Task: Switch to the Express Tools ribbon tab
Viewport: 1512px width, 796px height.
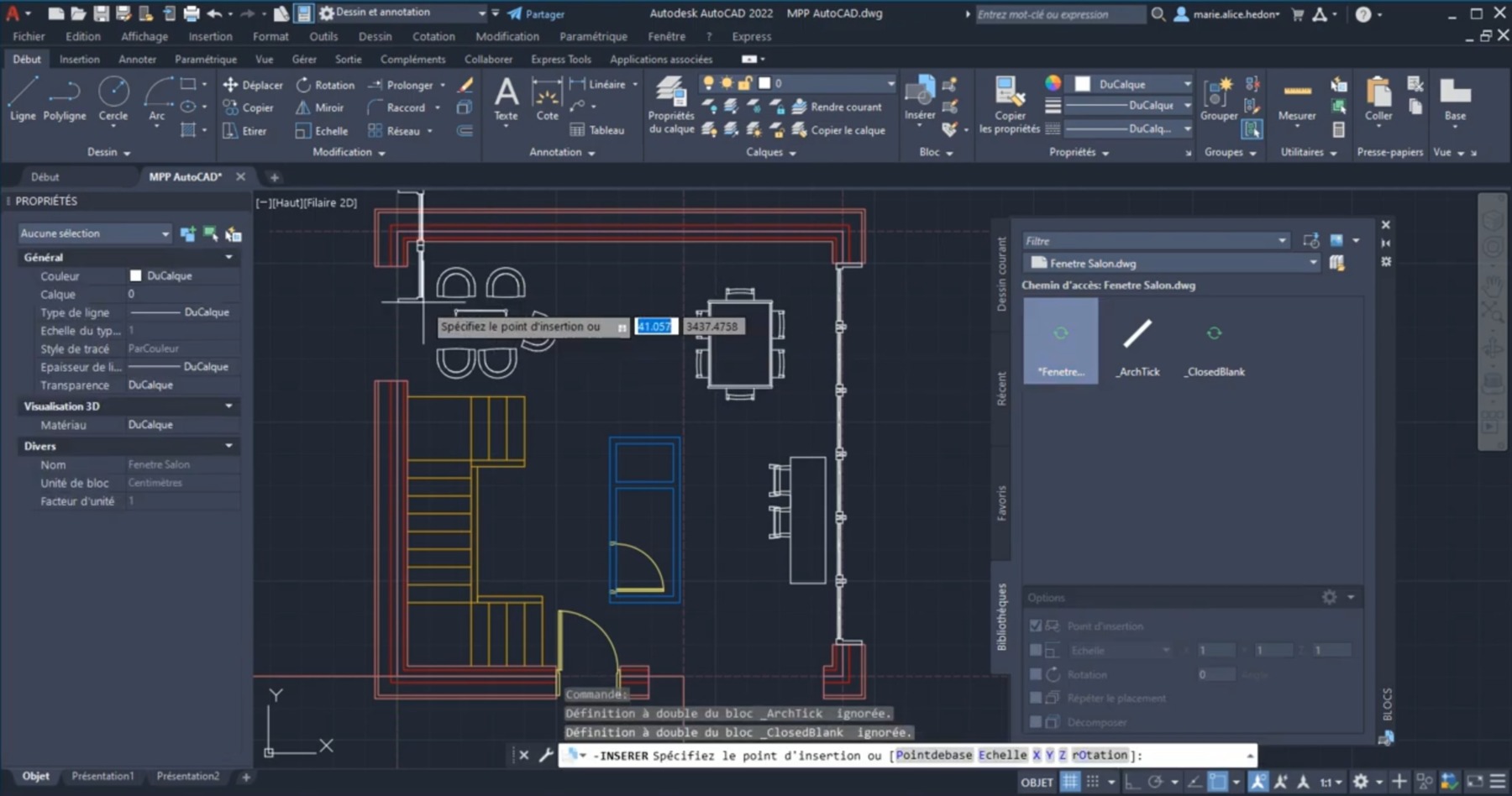Action: [561, 59]
